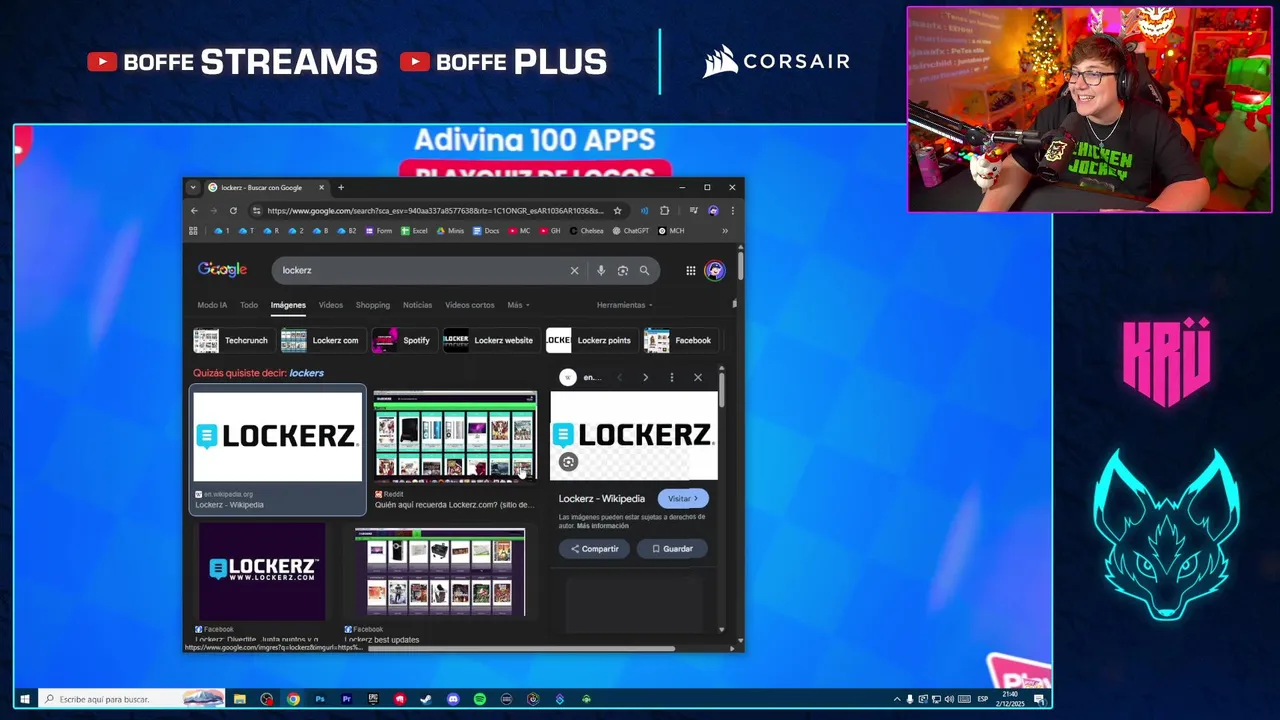This screenshot has width=1280, height=720.
Task: Select the Facebook suggestion chip
Action: tap(679, 340)
